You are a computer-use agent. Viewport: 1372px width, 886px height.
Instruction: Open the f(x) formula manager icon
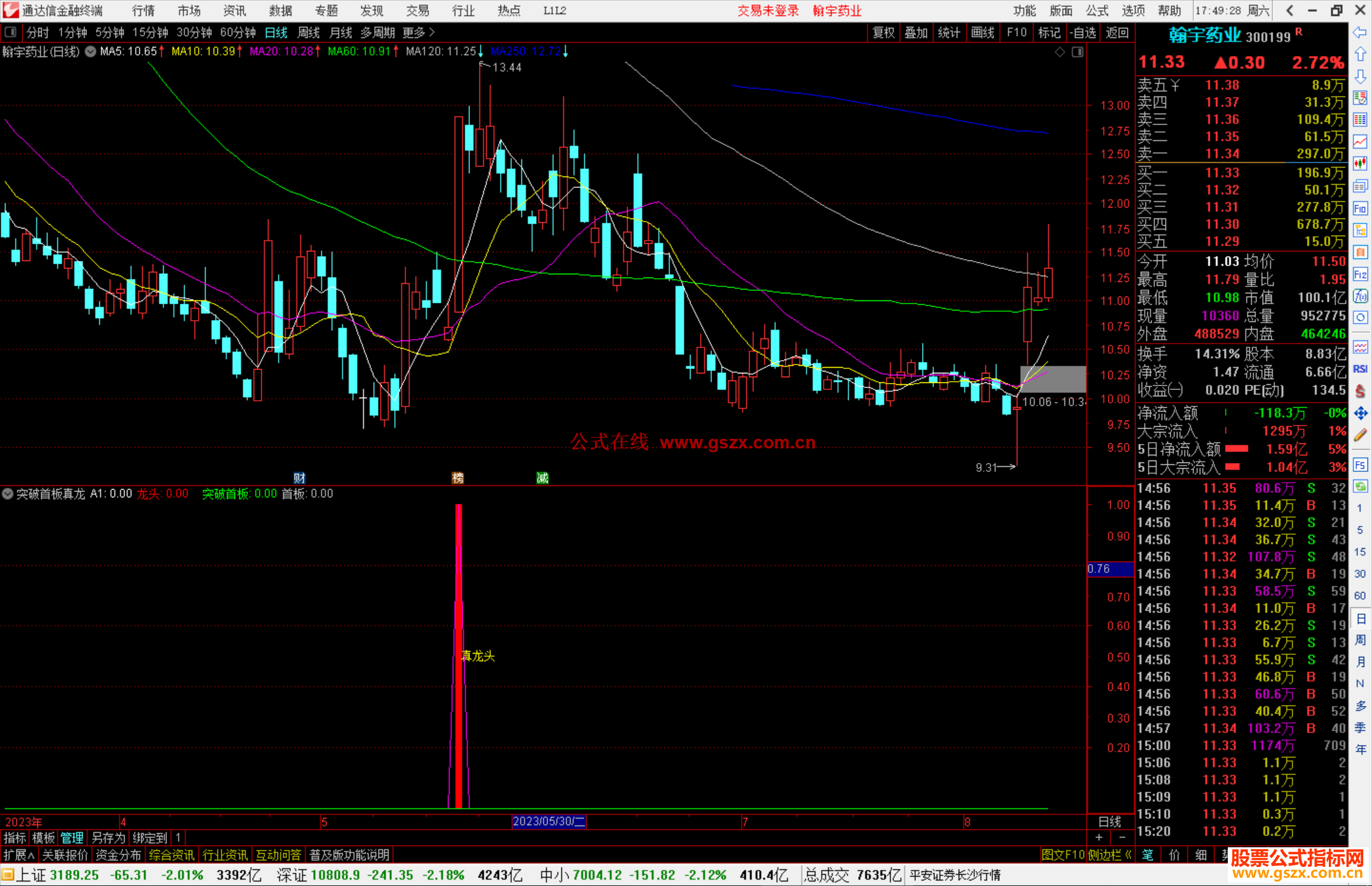[1360, 296]
